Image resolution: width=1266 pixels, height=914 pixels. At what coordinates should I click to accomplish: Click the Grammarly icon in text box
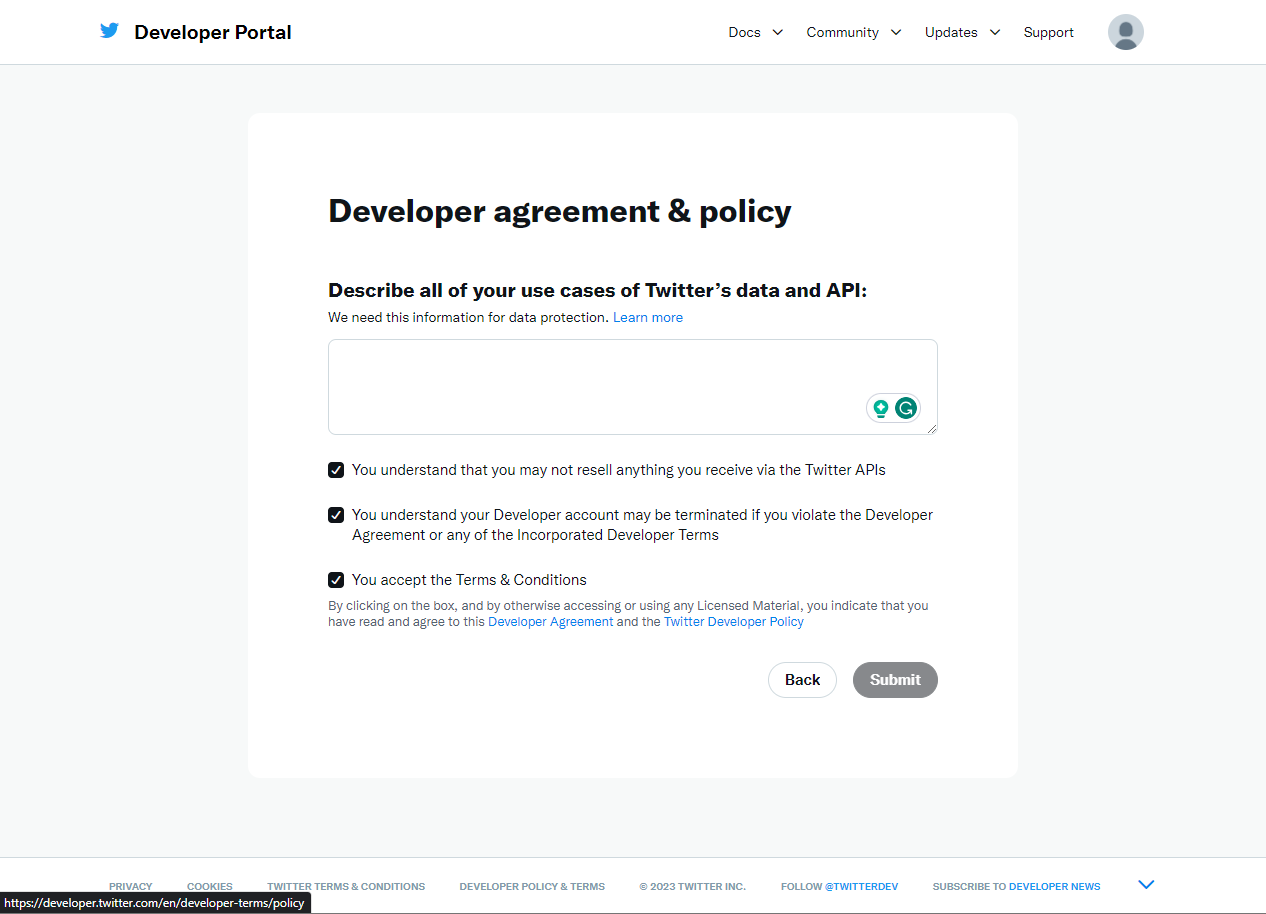click(x=906, y=408)
